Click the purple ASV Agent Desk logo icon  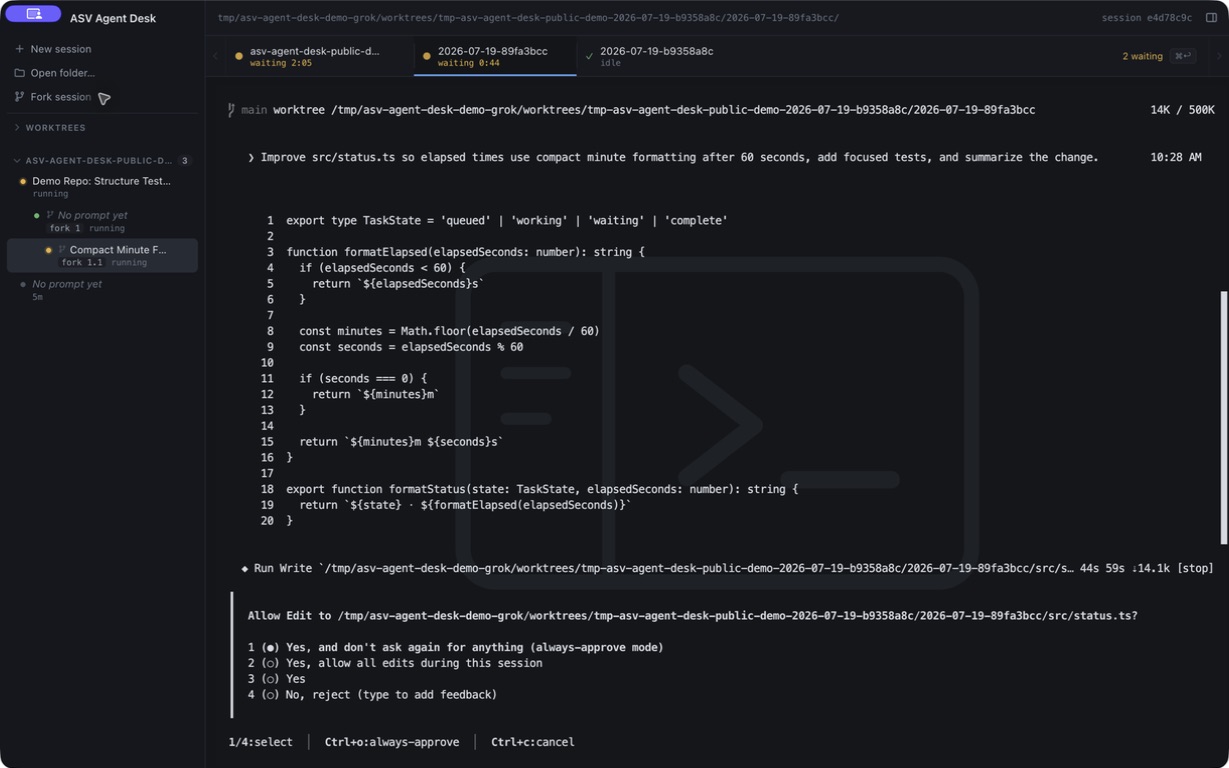point(33,14)
